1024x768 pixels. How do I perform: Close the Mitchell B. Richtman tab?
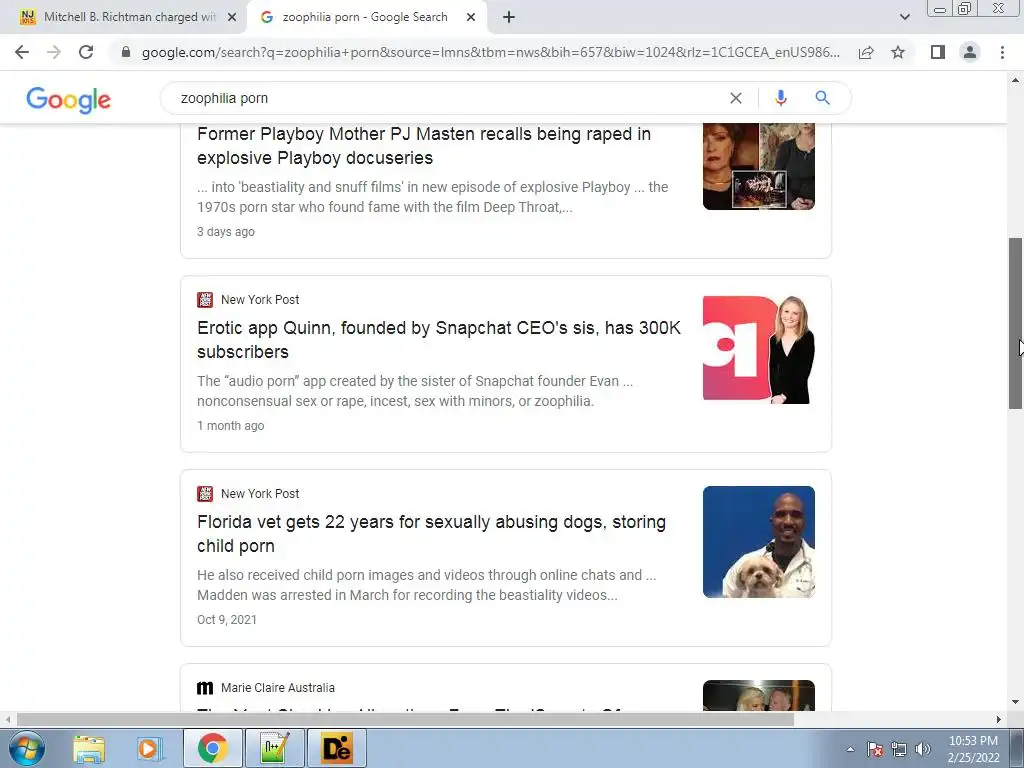pyautogui.click(x=232, y=18)
